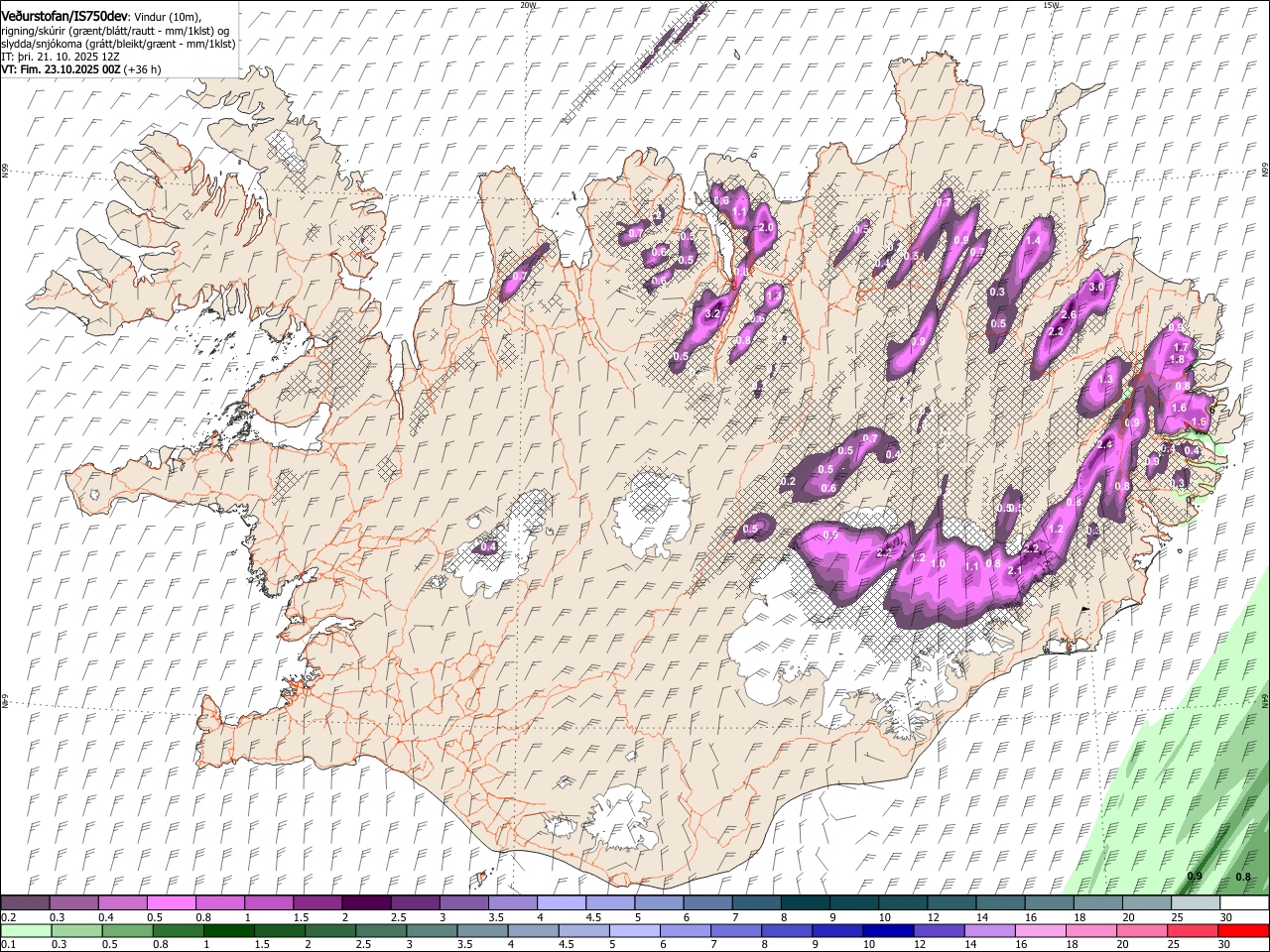Select bottom-row legend swatch starting at 1
Viewport: 1270px width, 952px height.
tap(229, 930)
